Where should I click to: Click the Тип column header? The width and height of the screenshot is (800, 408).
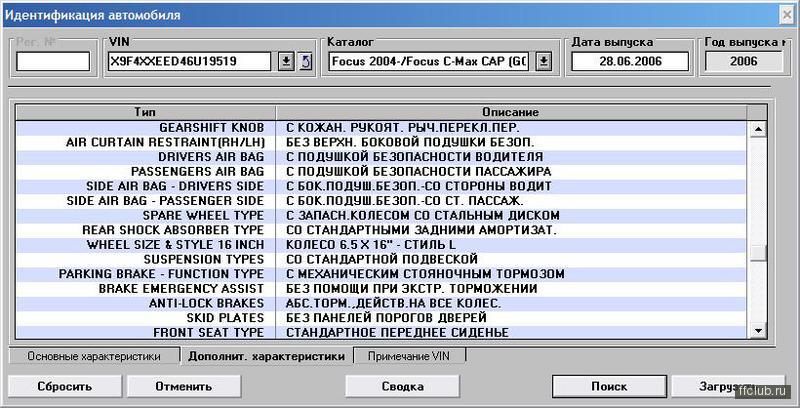click(145, 112)
